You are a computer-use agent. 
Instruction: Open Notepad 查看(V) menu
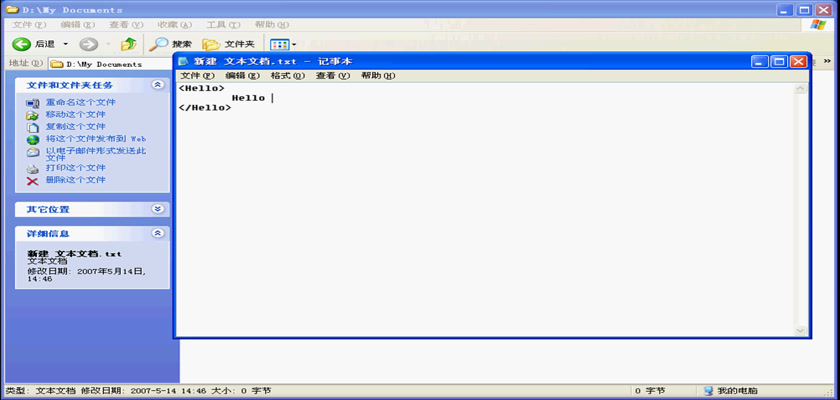333,76
